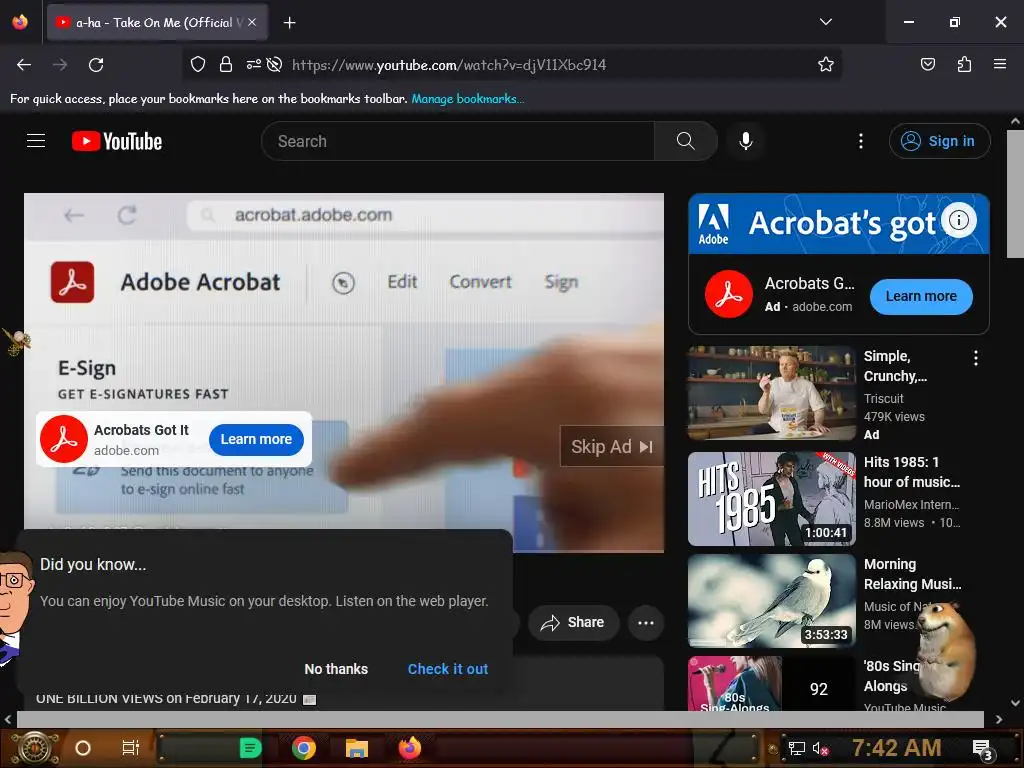The image size is (1024, 768).
Task: Click the Morning Relaxing Music title
Action: 912,574
